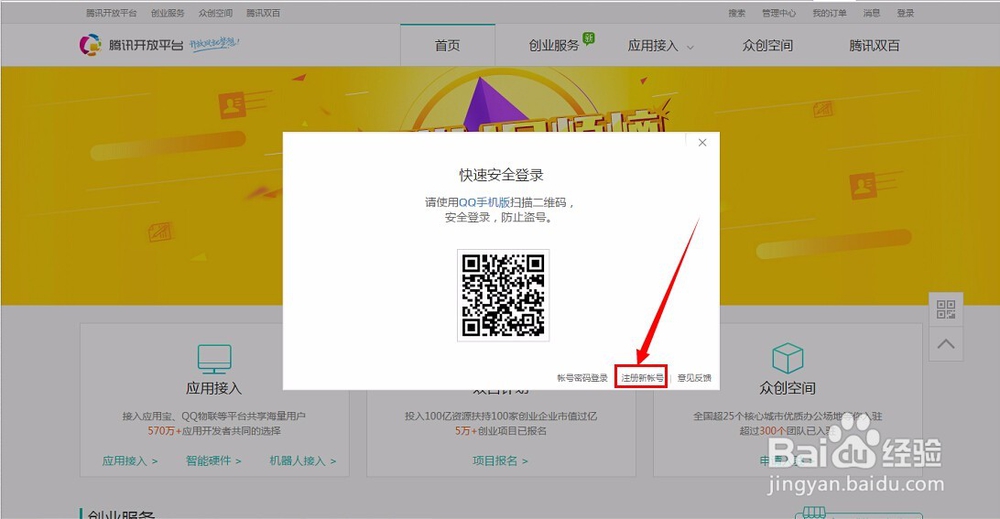Open the 机器人接入 > link
The height and width of the screenshot is (519, 1000).
(302, 460)
